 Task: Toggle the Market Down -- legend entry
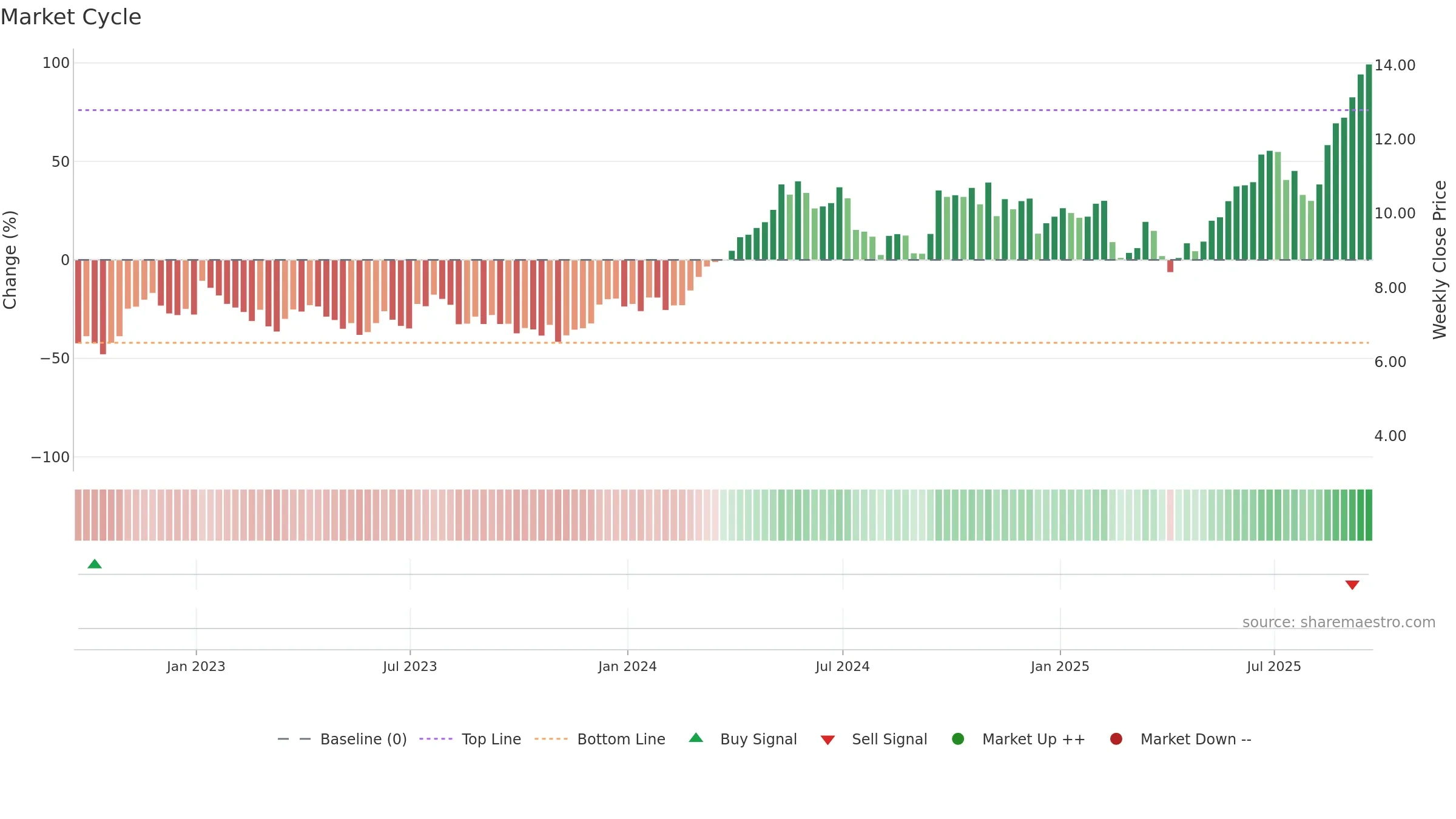coord(1181,739)
